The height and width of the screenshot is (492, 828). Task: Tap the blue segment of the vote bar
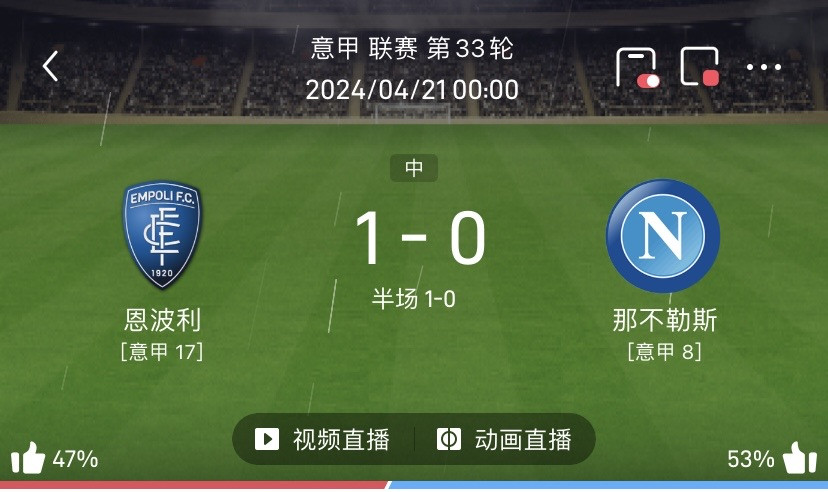click(x=608, y=485)
